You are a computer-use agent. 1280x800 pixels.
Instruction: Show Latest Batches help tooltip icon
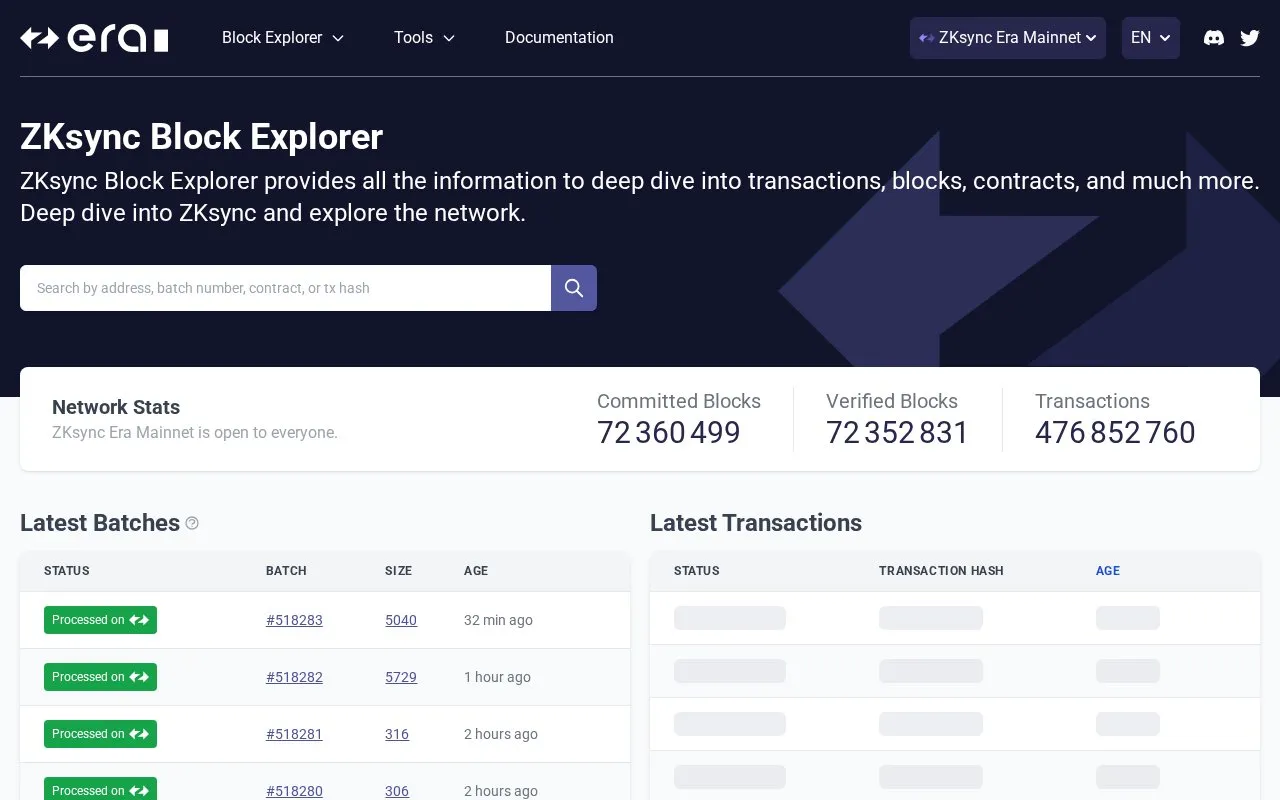[192, 523]
